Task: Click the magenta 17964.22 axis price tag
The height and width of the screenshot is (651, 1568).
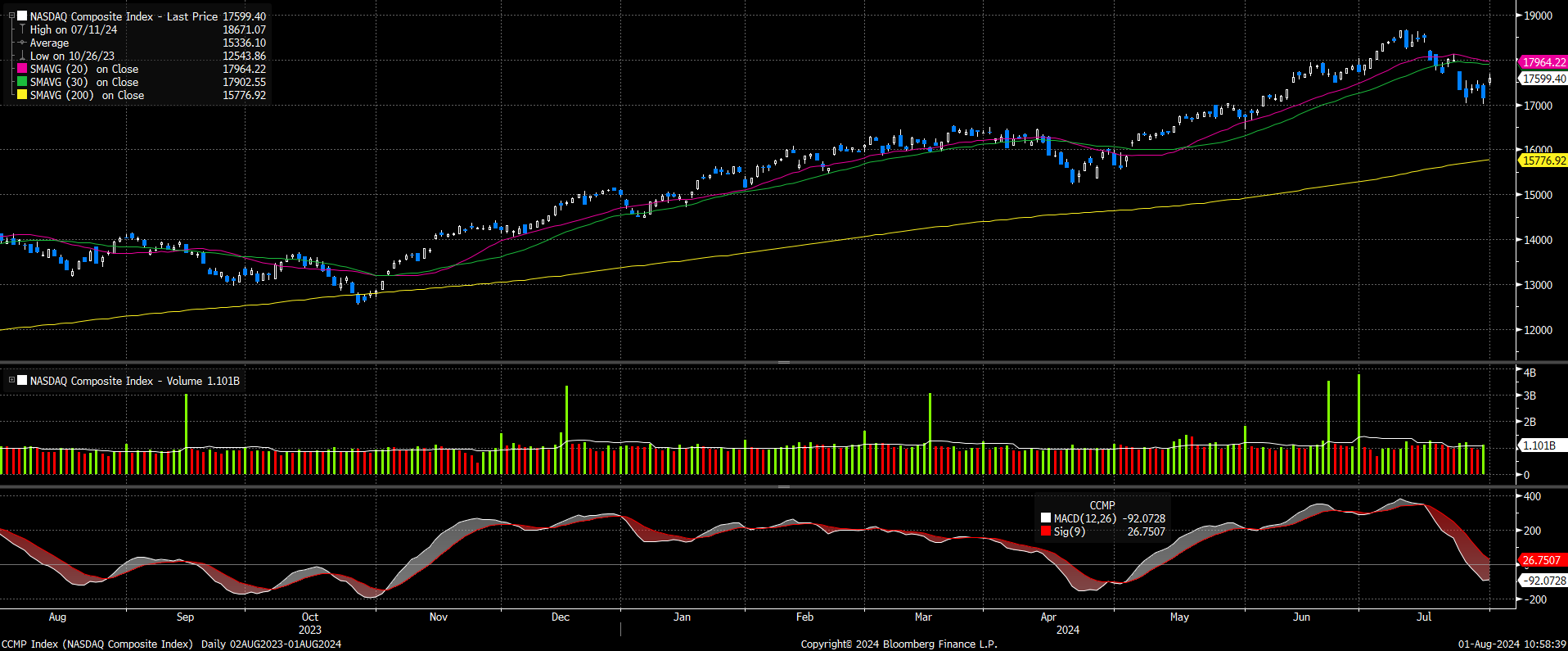Action: (1543, 62)
